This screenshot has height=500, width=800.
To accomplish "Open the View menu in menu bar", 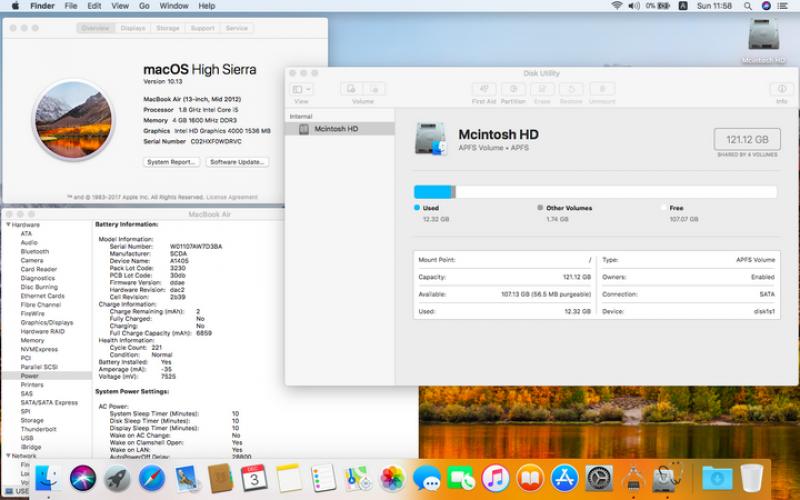I will (120, 6).
